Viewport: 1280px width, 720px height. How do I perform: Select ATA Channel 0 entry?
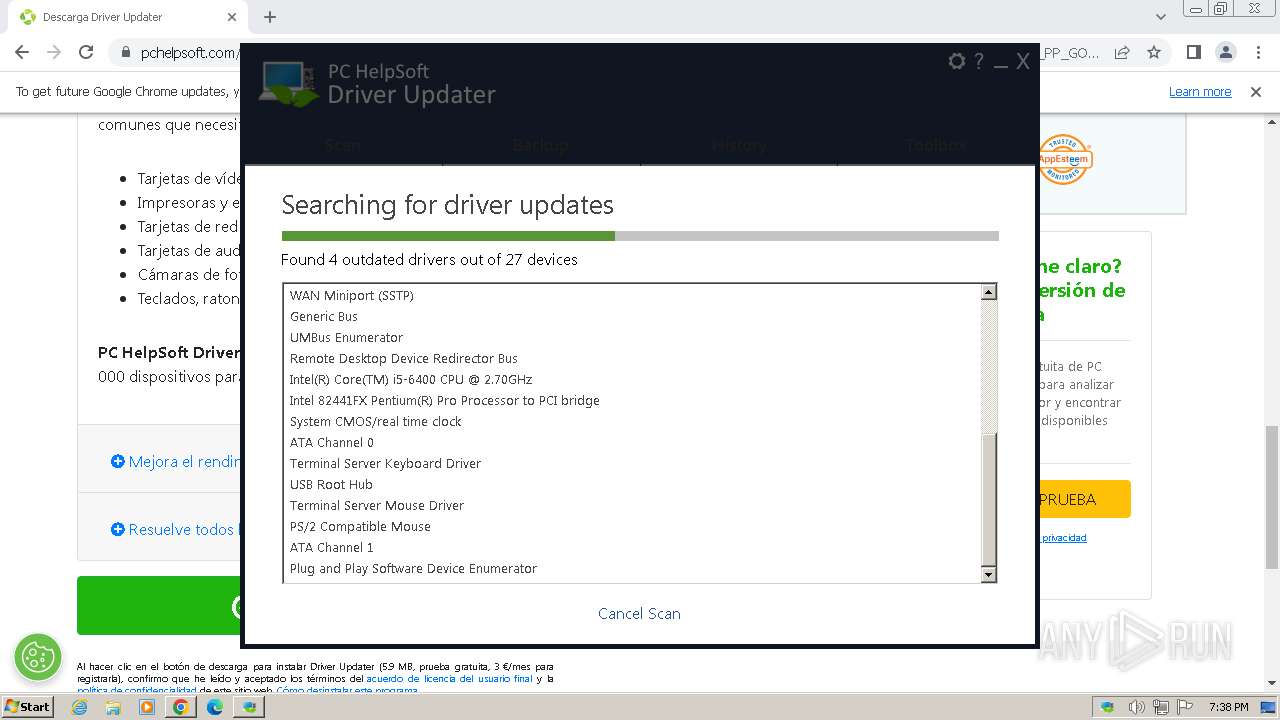(x=331, y=442)
